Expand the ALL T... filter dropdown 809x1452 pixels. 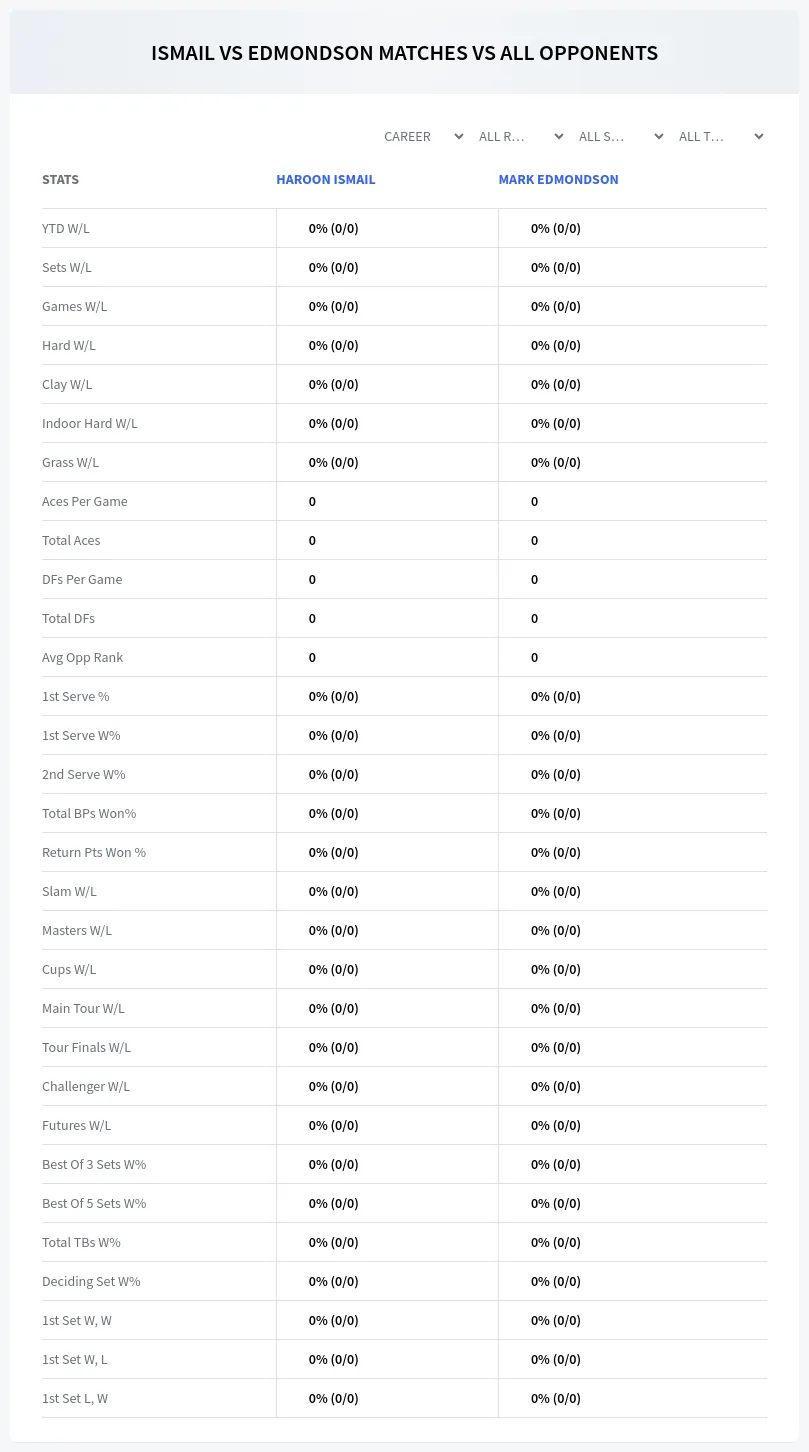[x=721, y=136]
